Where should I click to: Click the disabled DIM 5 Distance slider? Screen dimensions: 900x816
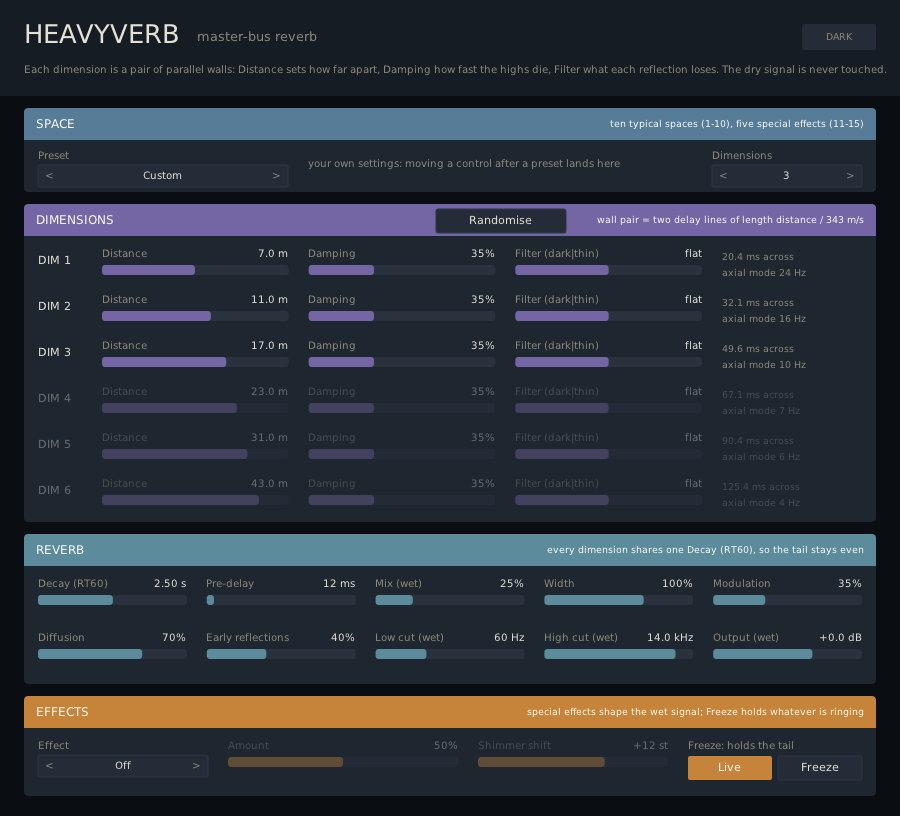pyautogui.click(x=195, y=454)
